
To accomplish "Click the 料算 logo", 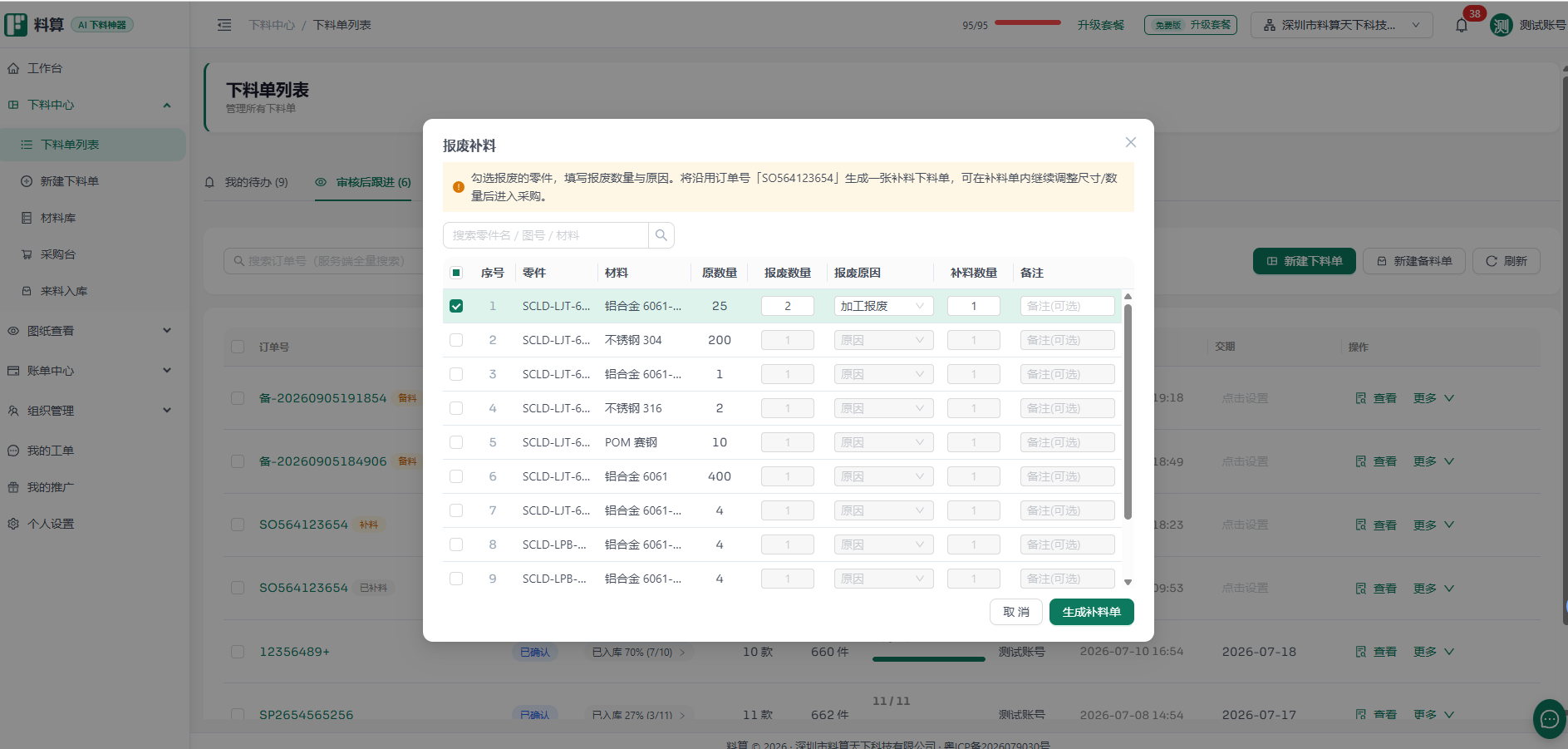I will (x=35, y=25).
